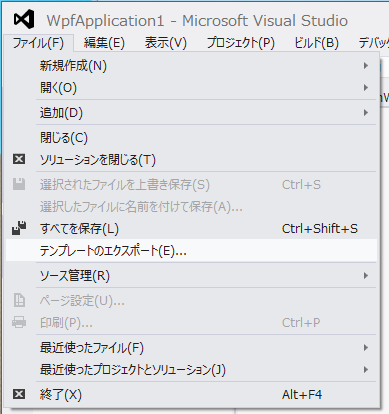
Task: Open the ファイル(F) menu
Action: coord(38,43)
